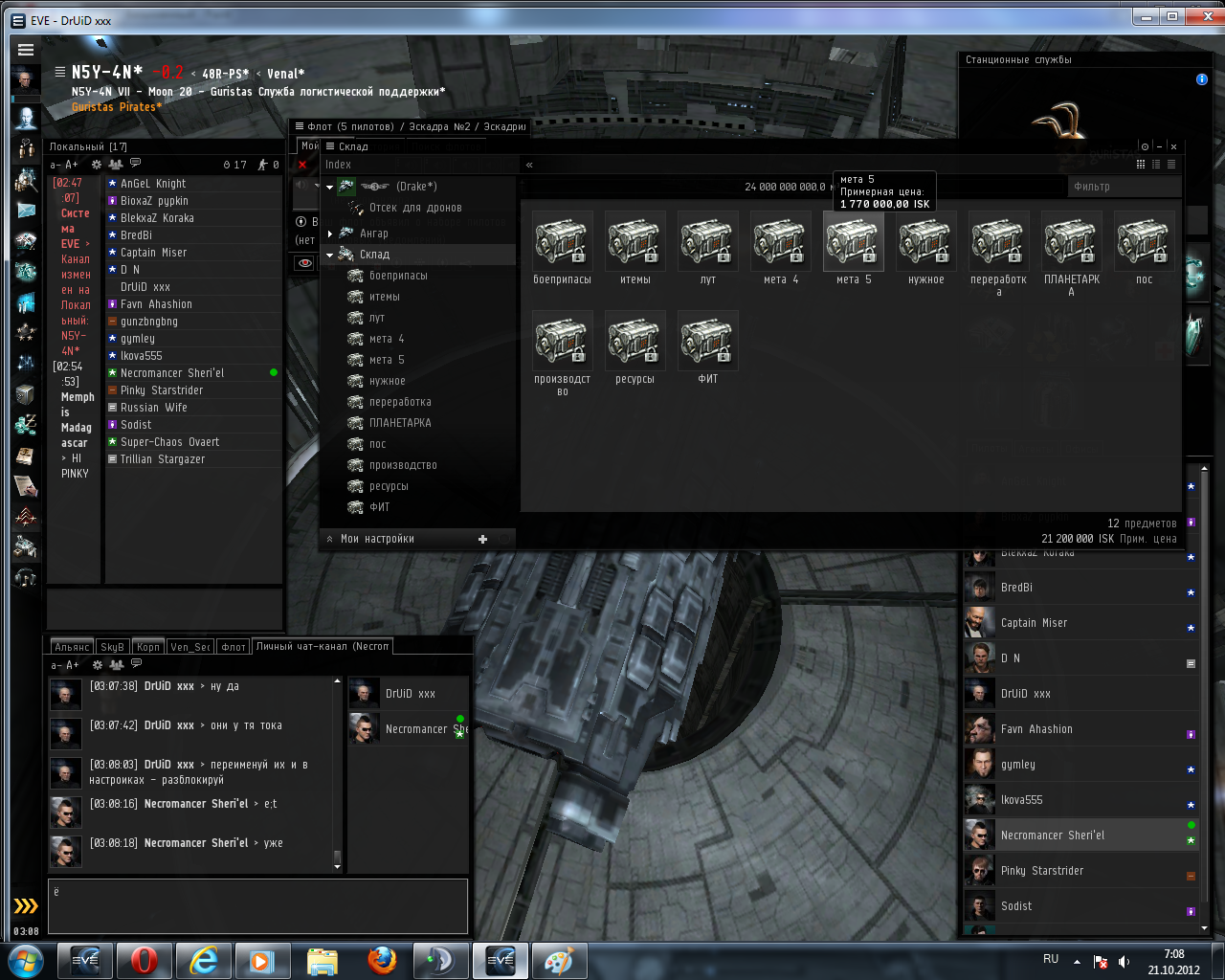Click the Фильтр search field

pos(1124,187)
